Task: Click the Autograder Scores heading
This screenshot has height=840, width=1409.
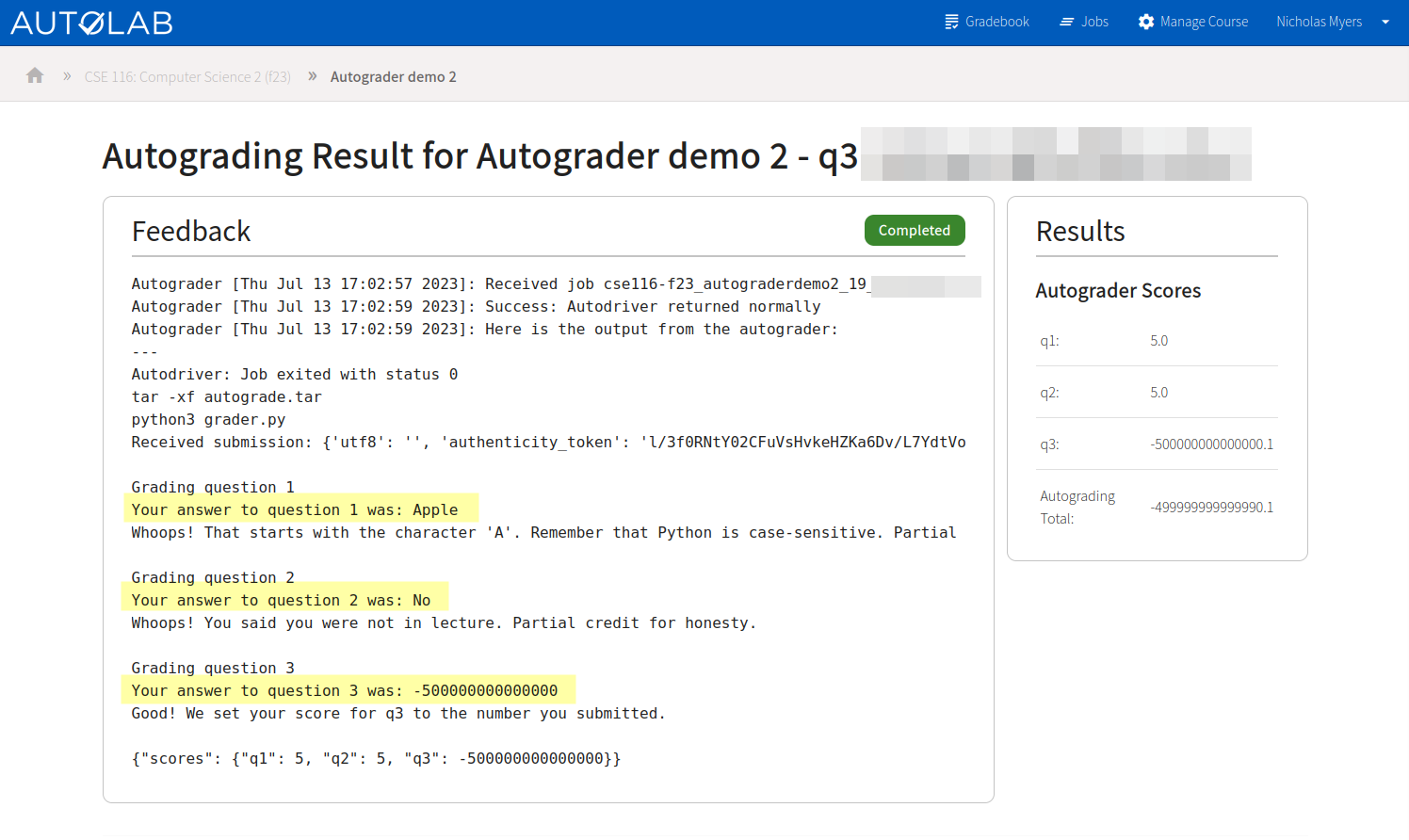Action: 1118,291
